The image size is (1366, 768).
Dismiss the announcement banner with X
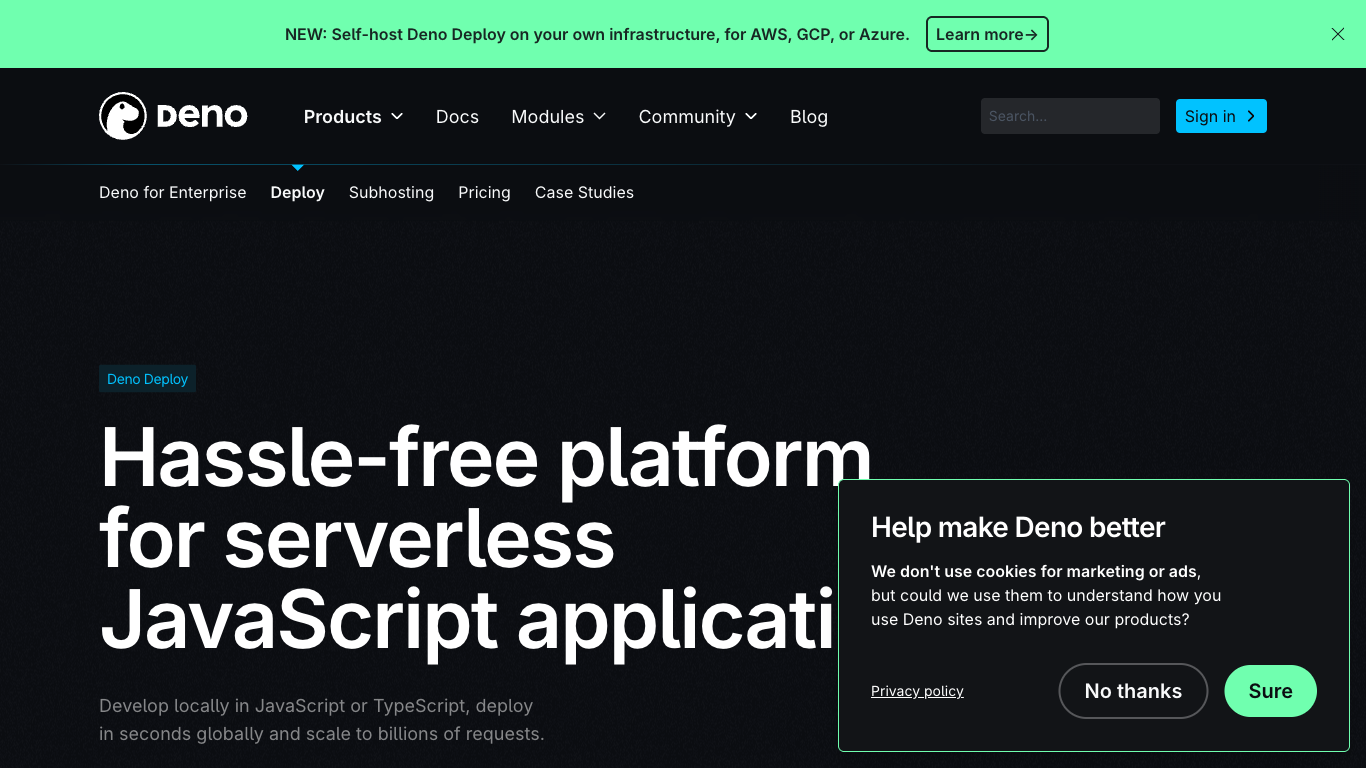point(1338,34)
